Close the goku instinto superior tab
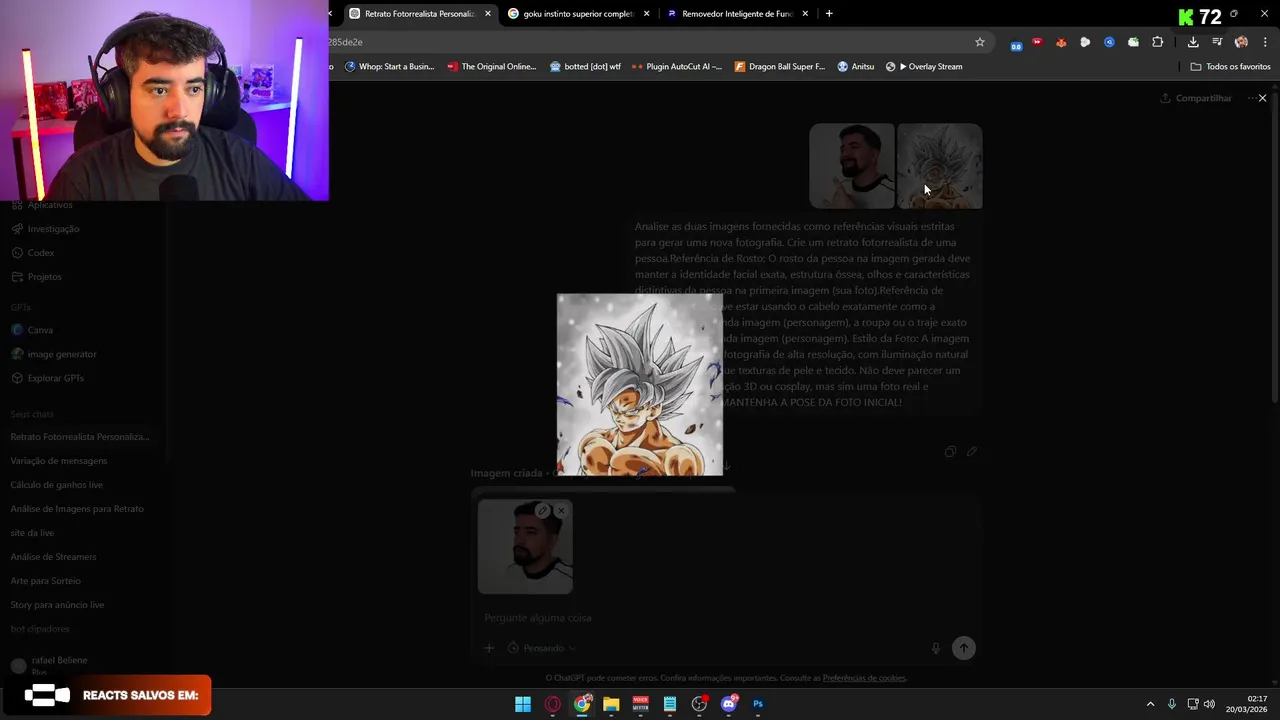This screenshot has width=1280, height=720. (x=647, y=14)
